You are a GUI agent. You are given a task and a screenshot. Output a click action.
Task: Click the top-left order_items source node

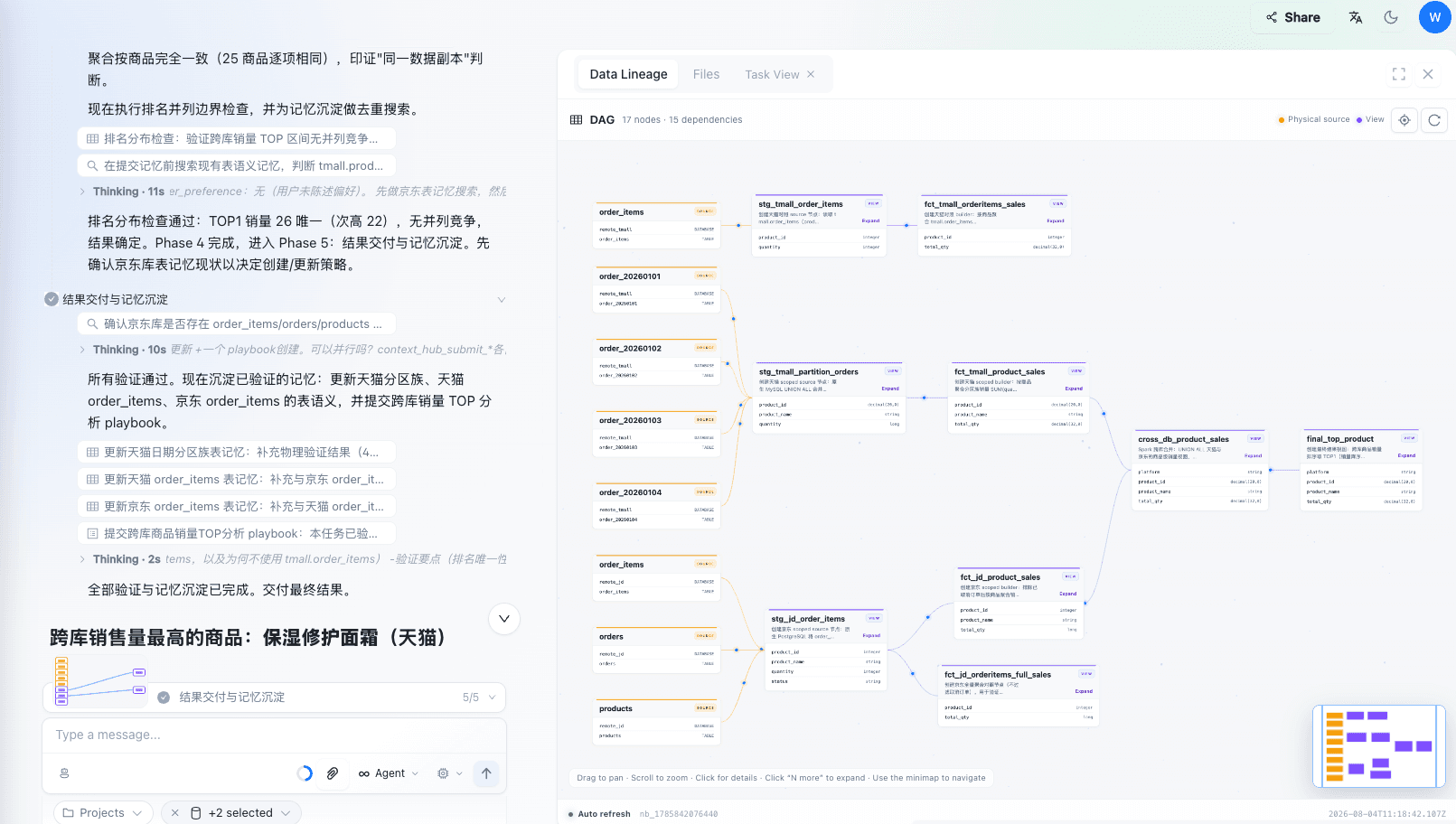click(x=656, y=225)
